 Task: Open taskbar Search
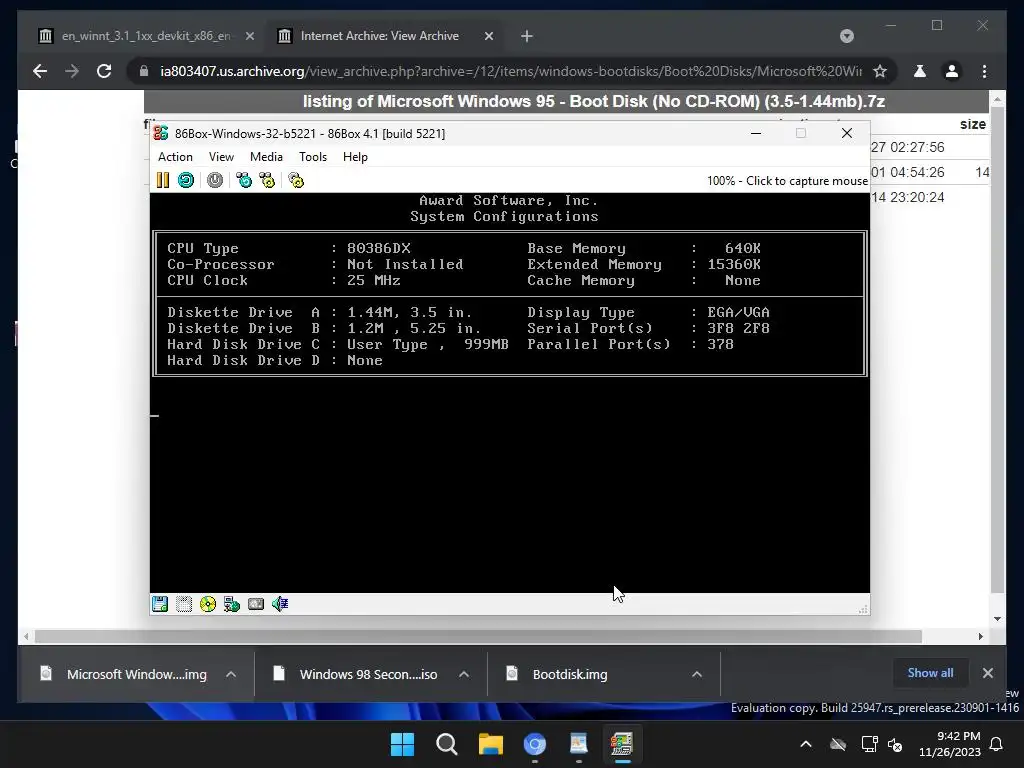pos(447,744)
